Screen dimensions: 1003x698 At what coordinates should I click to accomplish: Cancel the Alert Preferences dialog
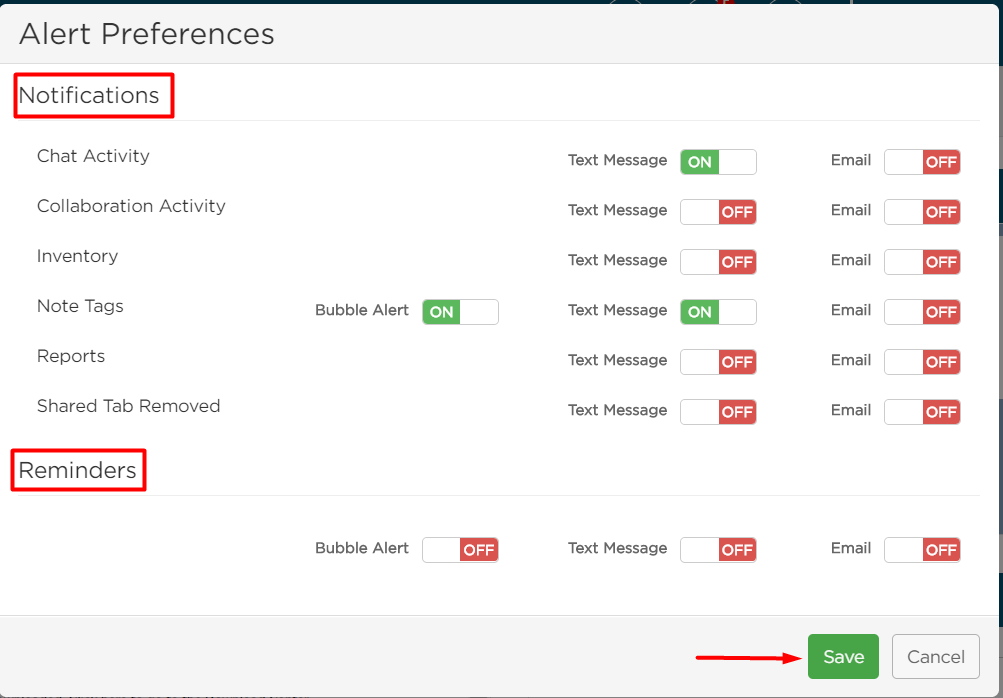pos(936,656)
